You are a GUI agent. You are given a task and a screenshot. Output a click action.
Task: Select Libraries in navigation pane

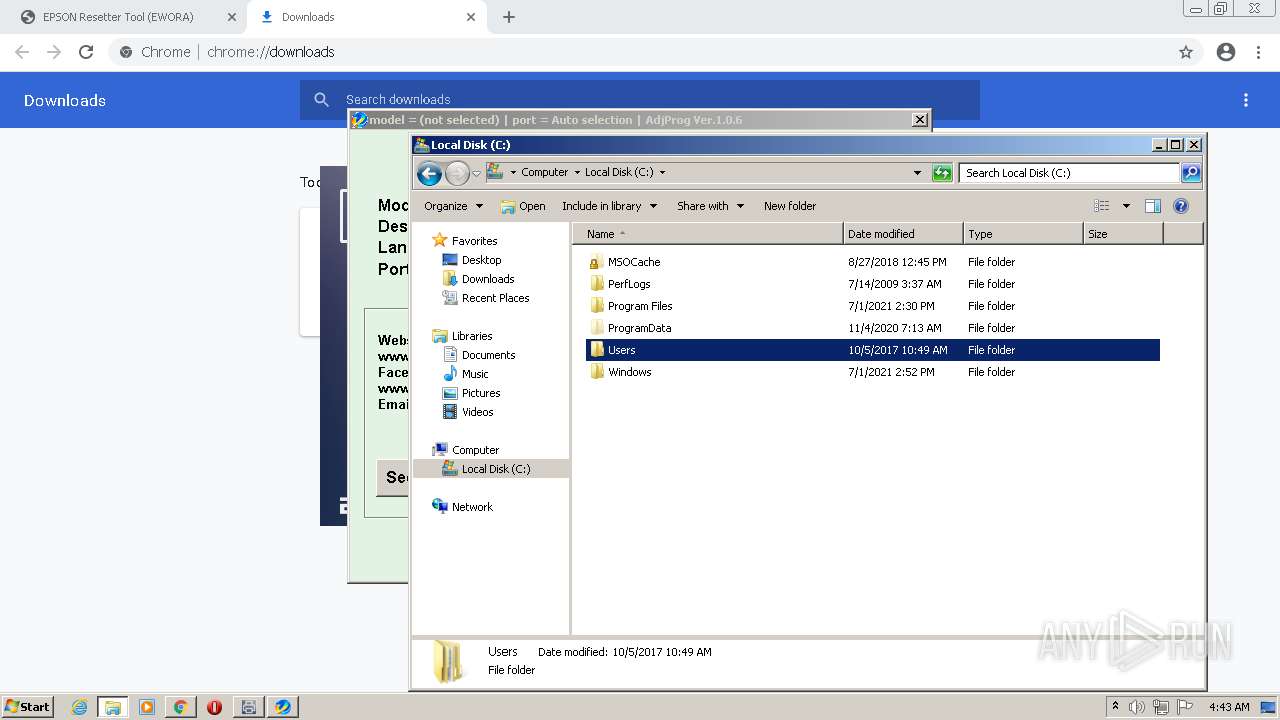[471, 336]
